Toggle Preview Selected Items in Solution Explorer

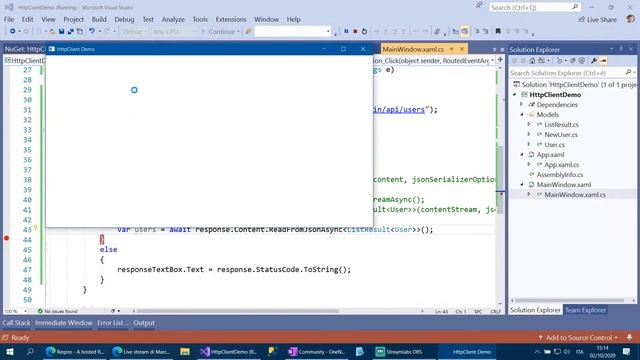603,61
